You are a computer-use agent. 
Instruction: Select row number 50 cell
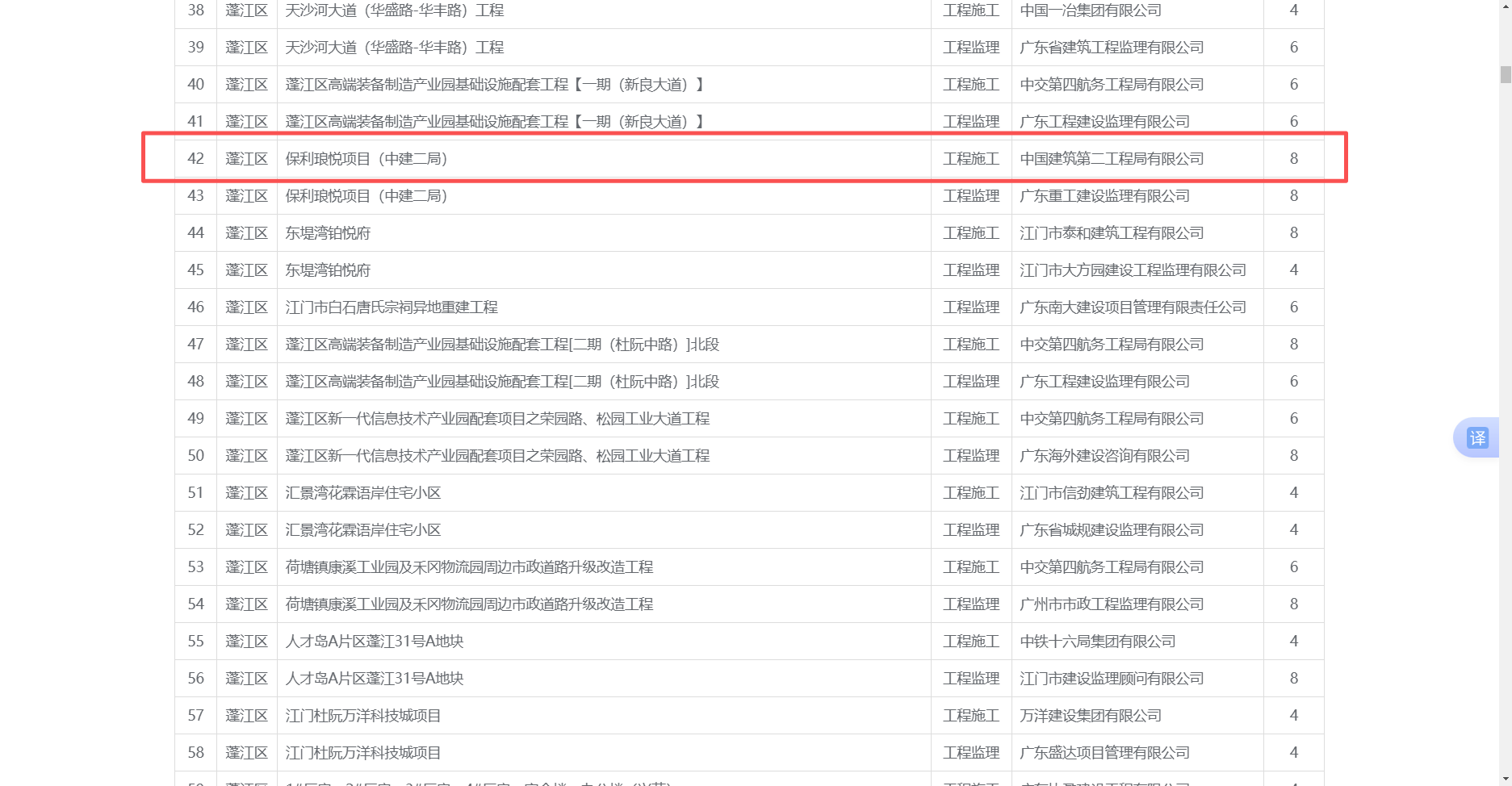[196, 456]
